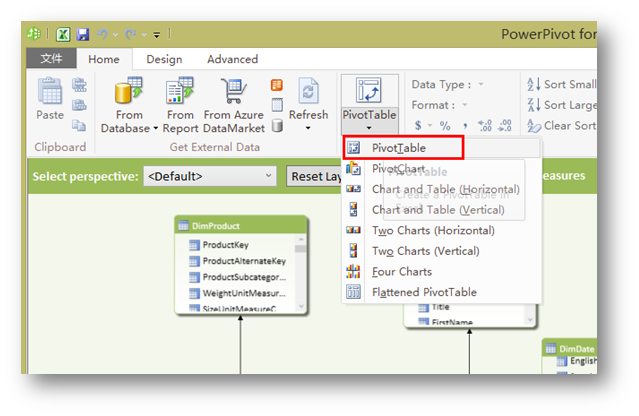This screenshot has height=416, width=639.
Task: Decrease decimal places
Action: point(505,125)
